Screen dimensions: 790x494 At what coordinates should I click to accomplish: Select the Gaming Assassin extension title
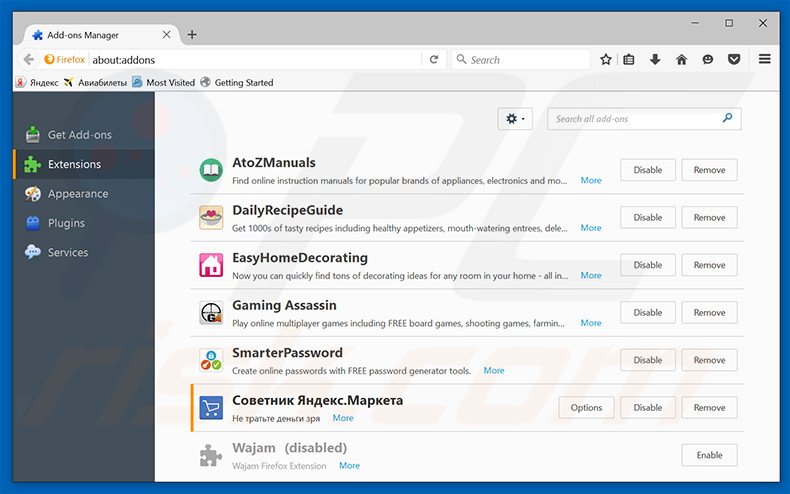click(284, 305)
